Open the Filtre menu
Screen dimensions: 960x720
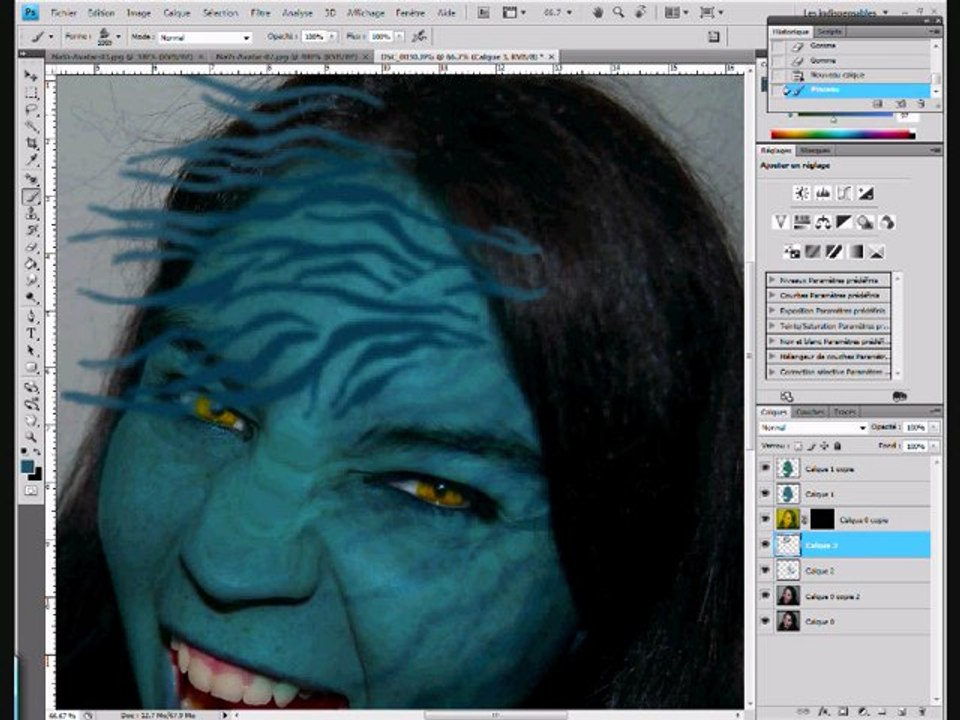pyautogui.click(x=260, y=12)
